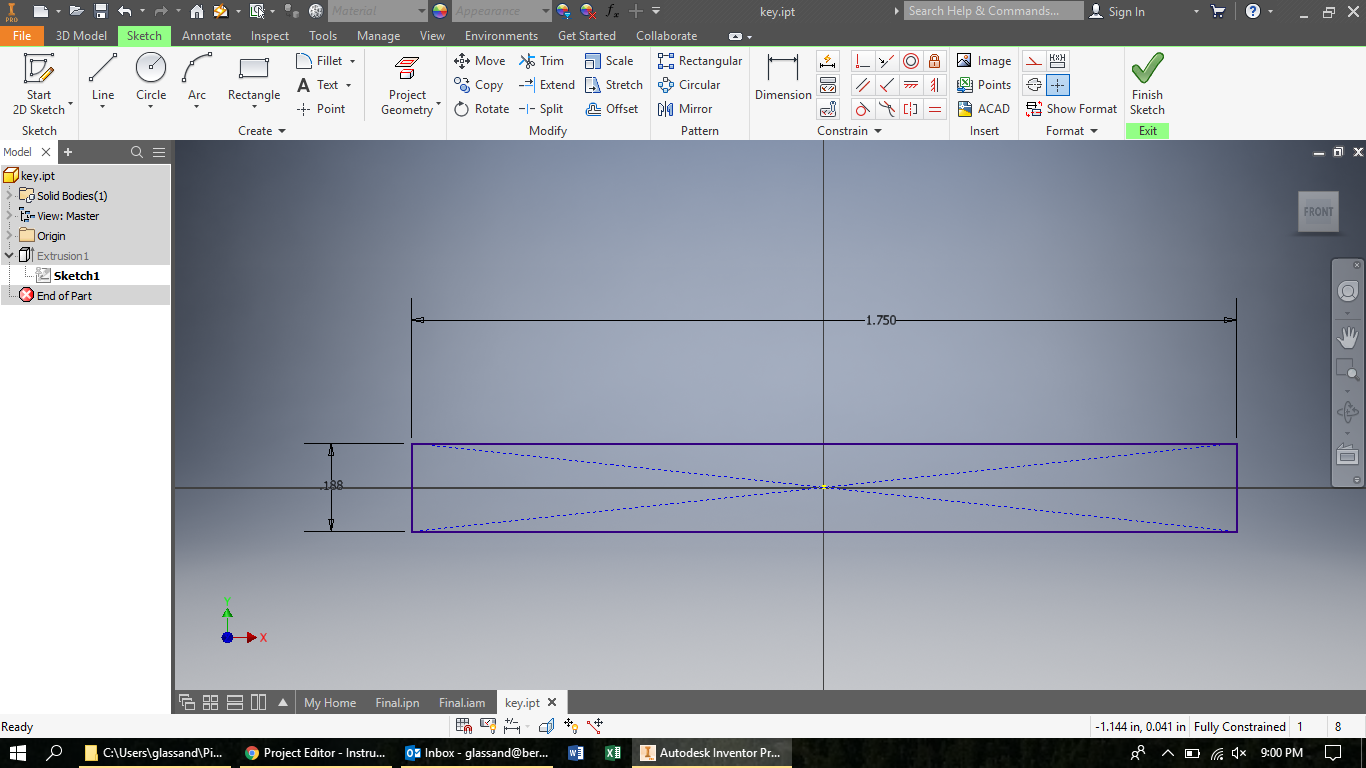Image resolution: width=1366 pixels, height=768 pixels.
Task: Select the Rectangle sketch tool
Action: pyautogui.click(x=254, y=77)
